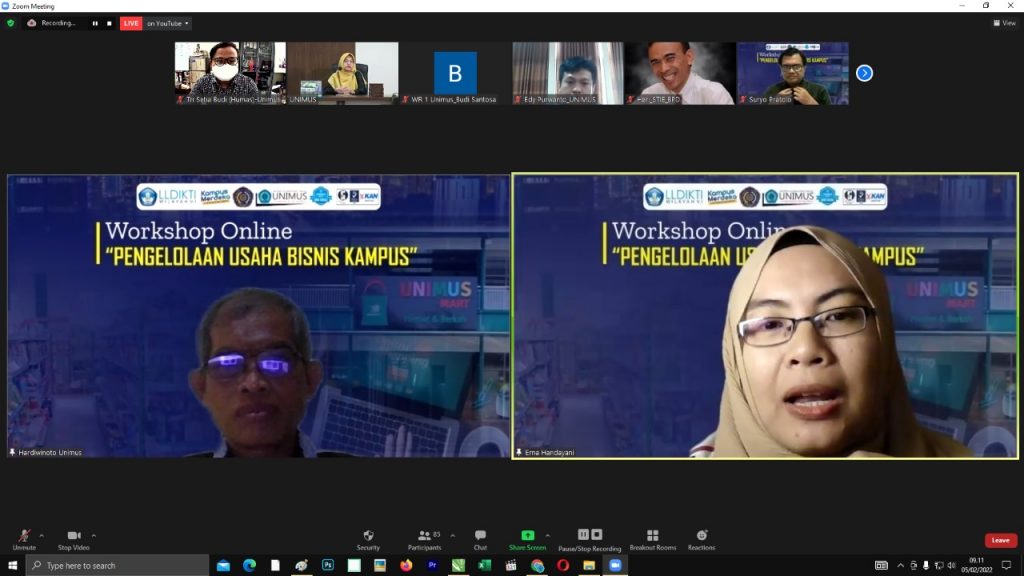This screenshot has width=1024, height=576.
Task: Show next participants with the blue arrow
Action: (864, 73)
